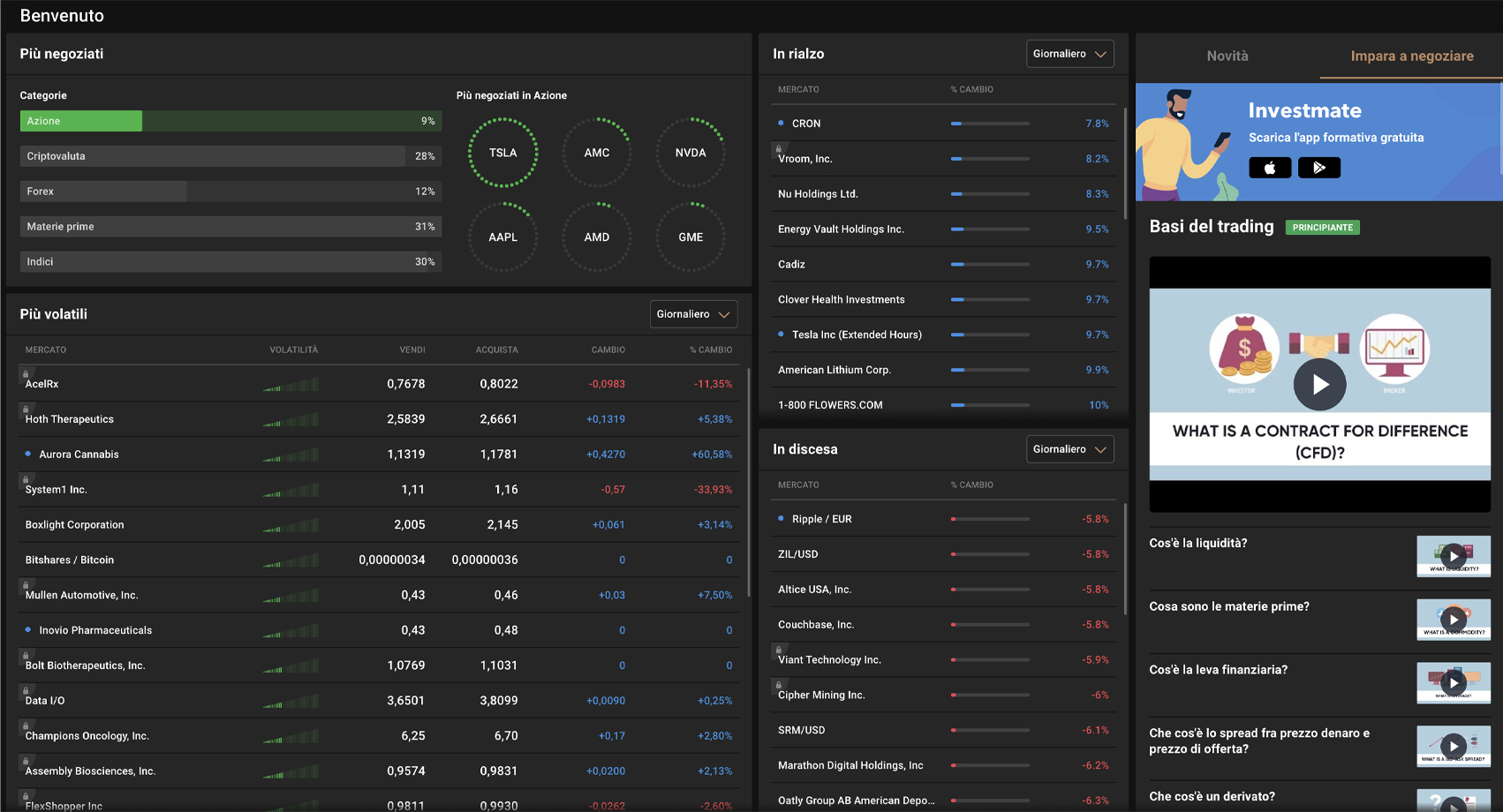Viewport: 1503px width, 812px height.
Task: Switch to the Novità tab
Action: [1227, 56]
